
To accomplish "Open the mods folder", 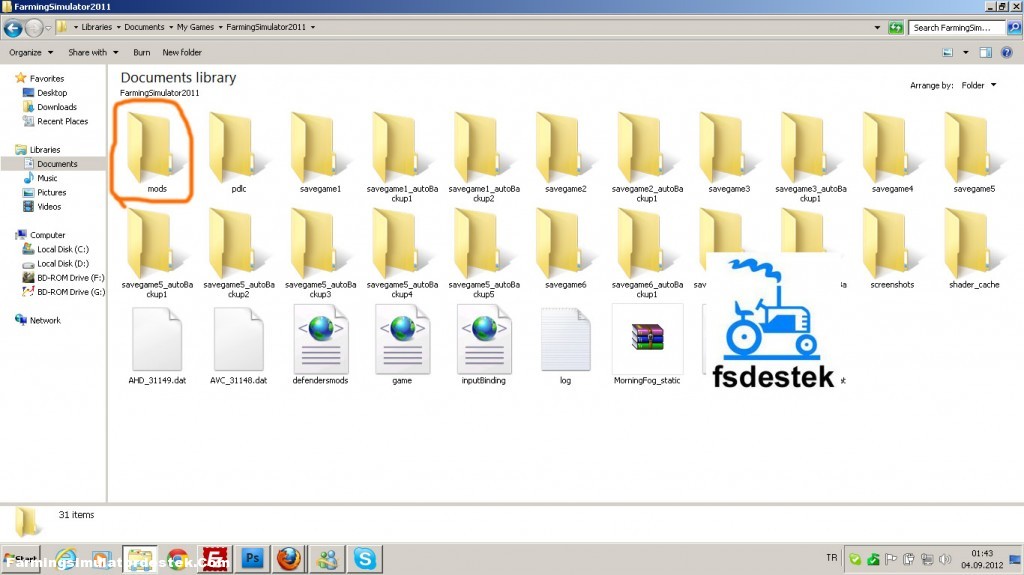I will coord(156,150).
